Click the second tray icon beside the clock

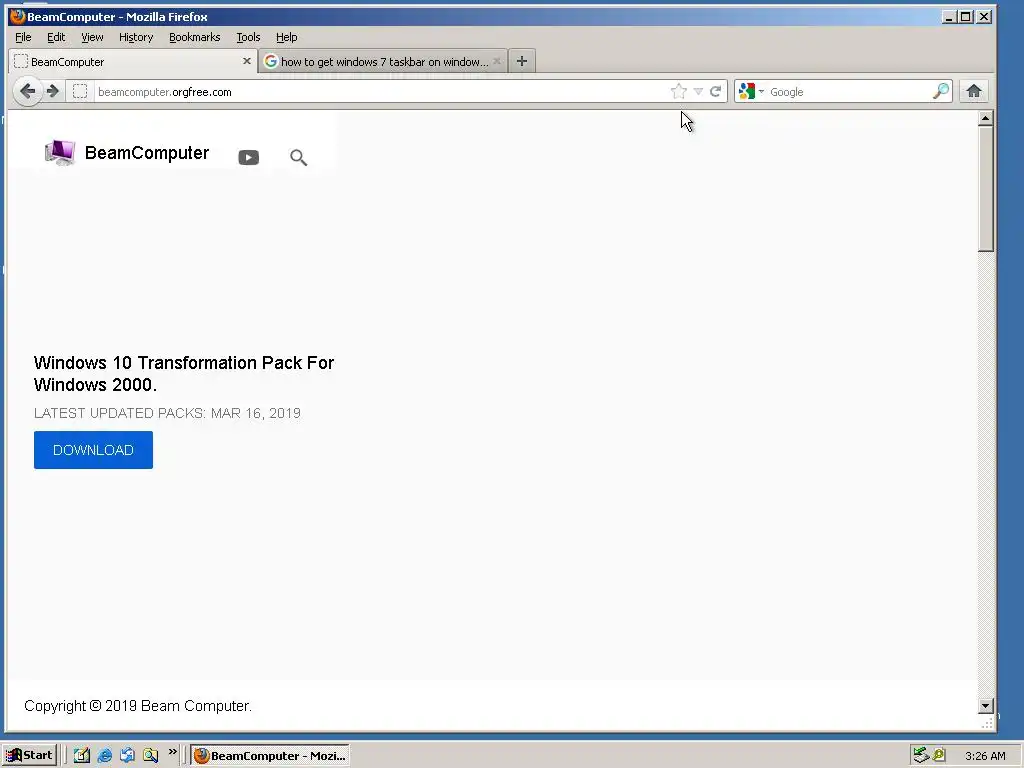[939, 756]
